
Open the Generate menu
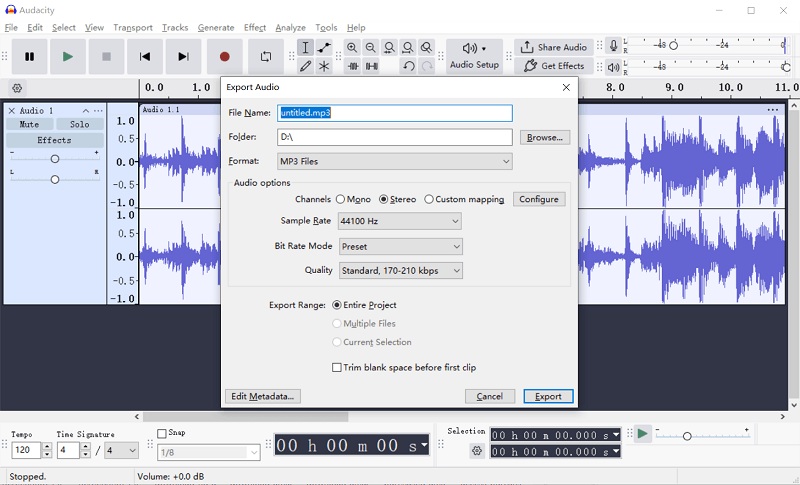(x=216, y=28)
